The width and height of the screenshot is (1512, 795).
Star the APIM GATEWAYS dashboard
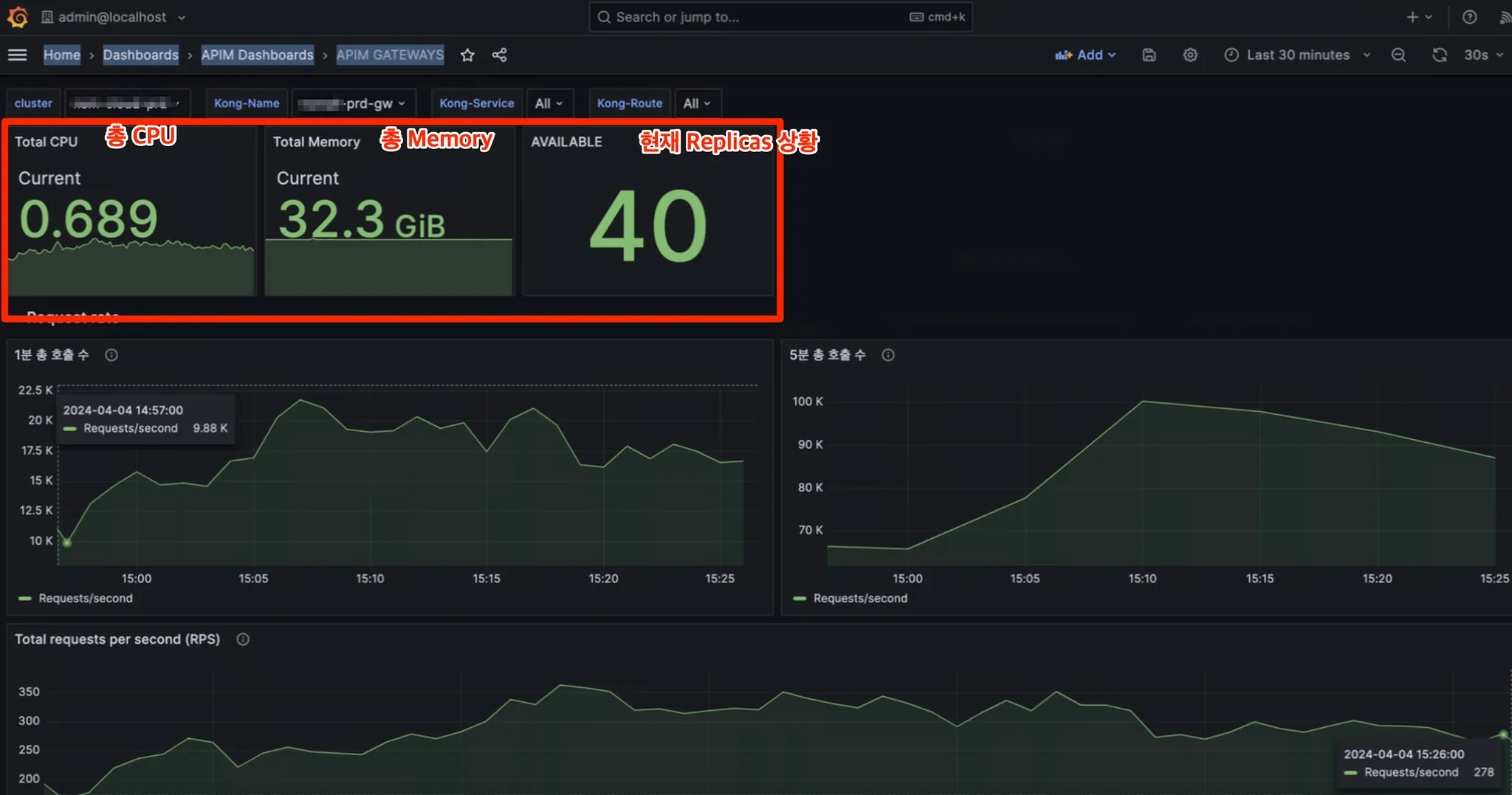[467, 55]
